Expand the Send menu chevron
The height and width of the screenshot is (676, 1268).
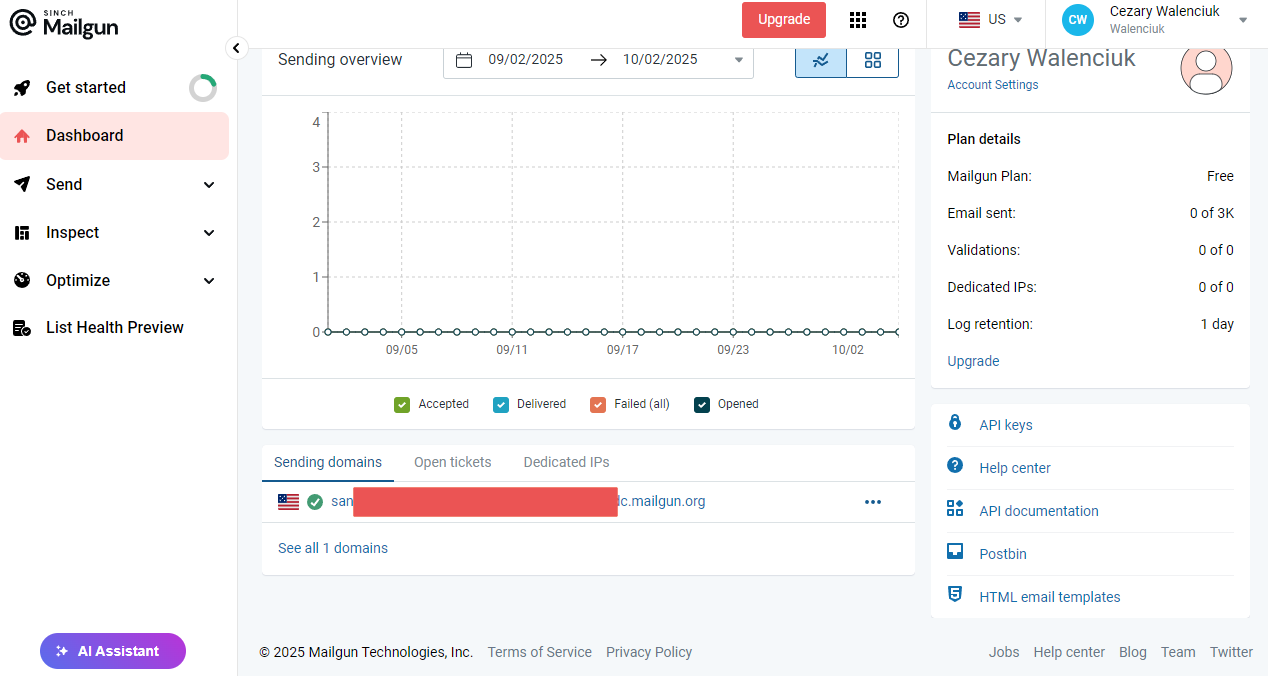[209, 185]
